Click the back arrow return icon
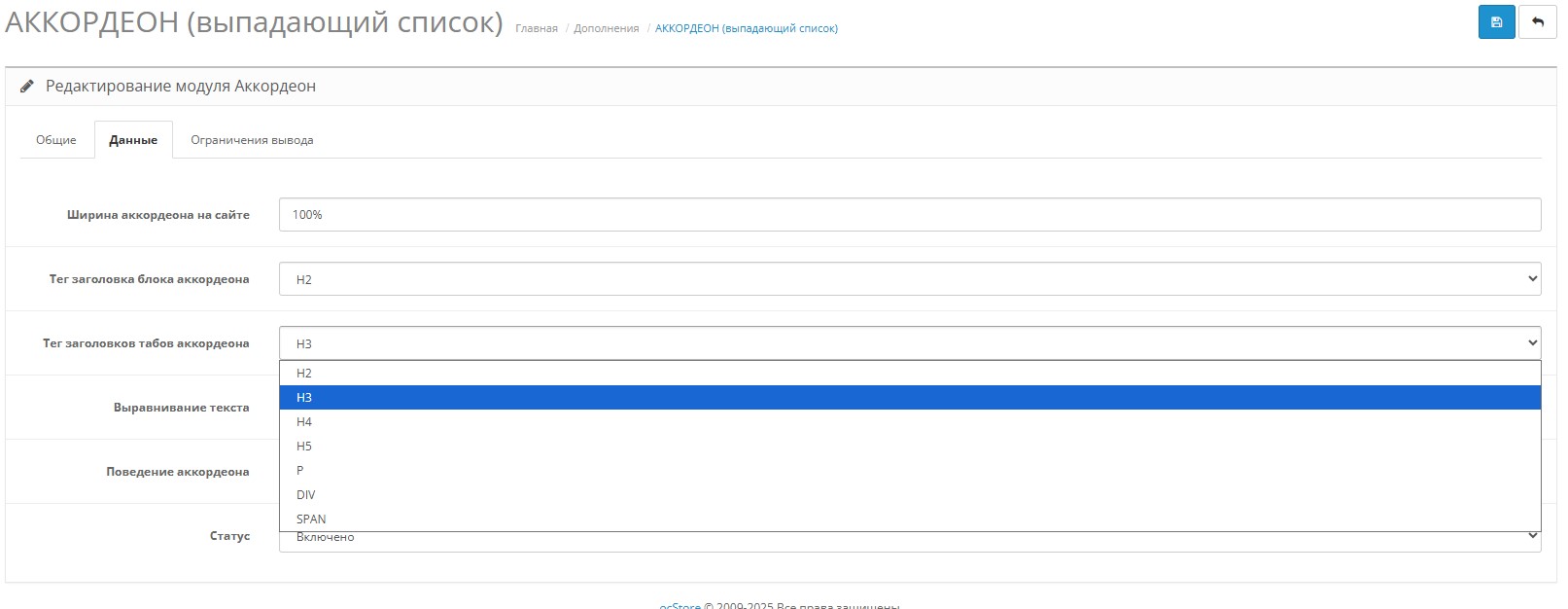This screenshot has width=1568, height=609. 1537,22
